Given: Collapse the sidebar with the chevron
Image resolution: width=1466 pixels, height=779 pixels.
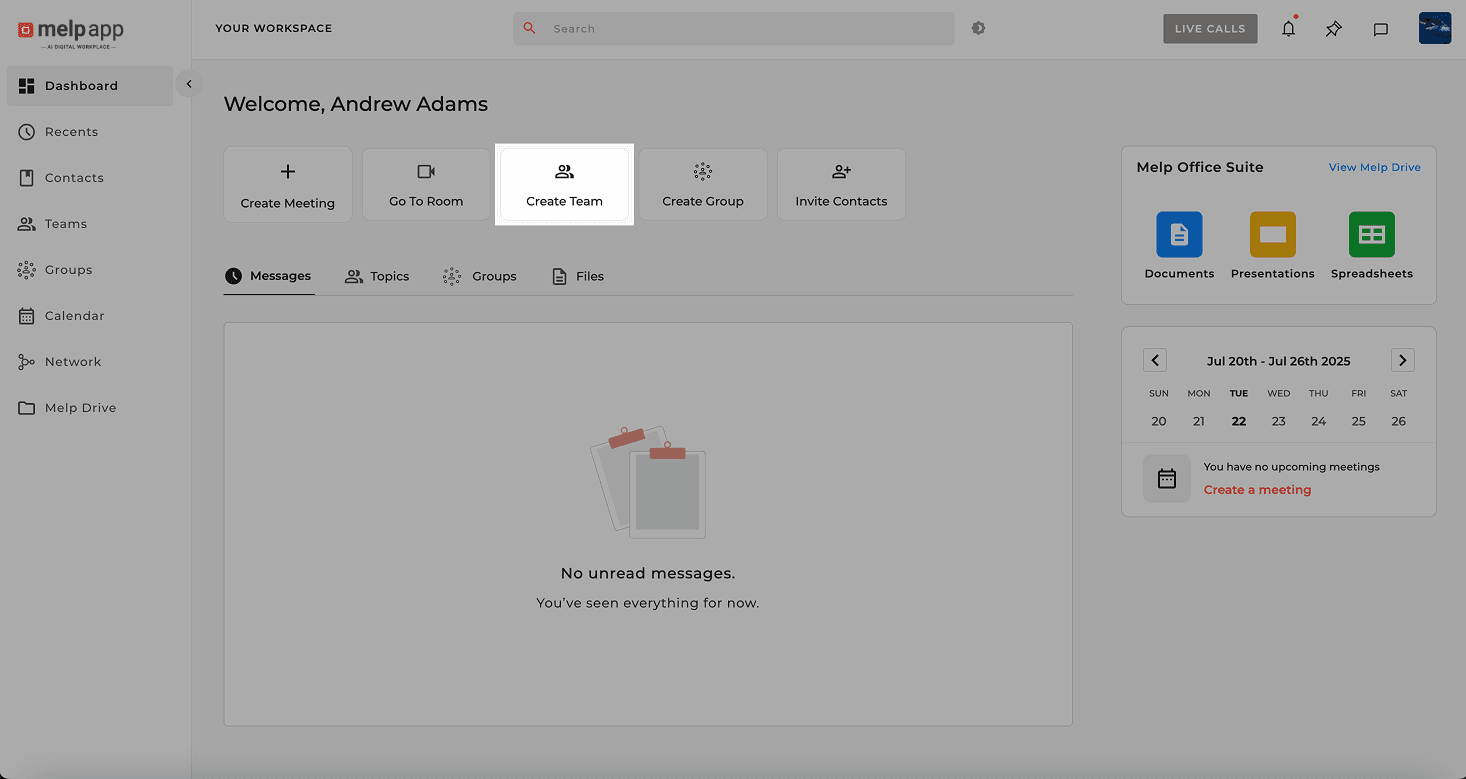Looking at the screenshot, I should tap(189, 83).
